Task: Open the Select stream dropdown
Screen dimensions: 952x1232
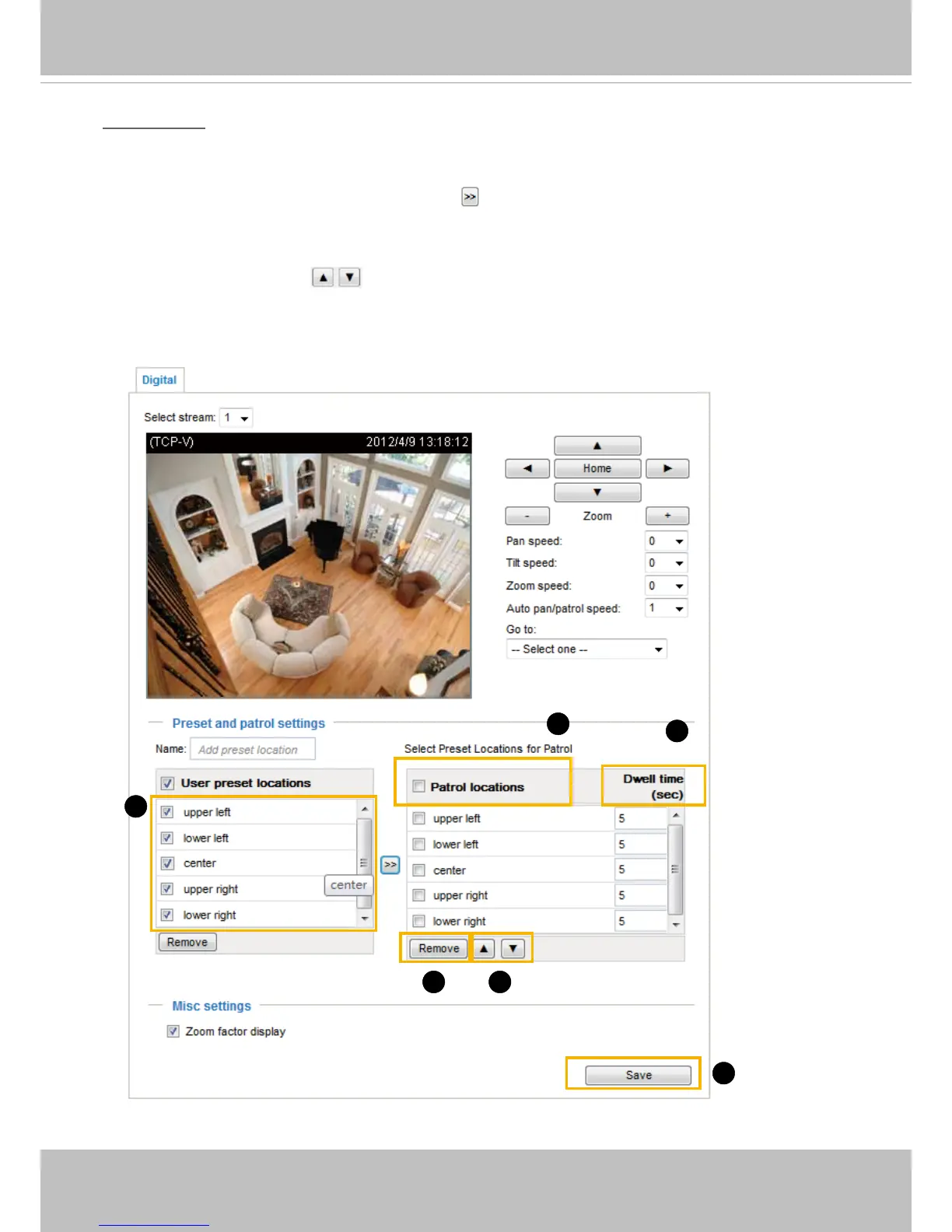Action: 236,418
